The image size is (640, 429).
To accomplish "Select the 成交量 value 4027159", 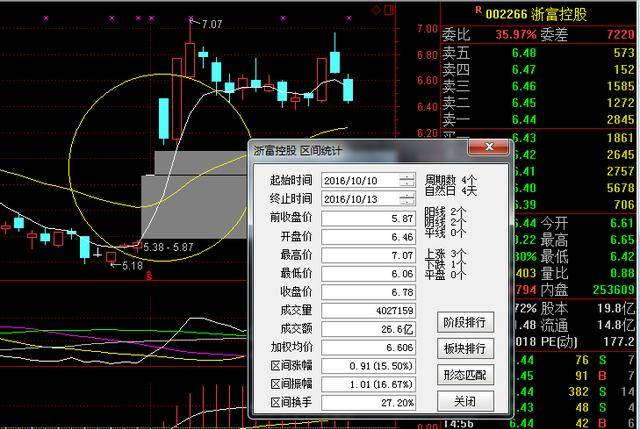I will click(x=368, y=311).
